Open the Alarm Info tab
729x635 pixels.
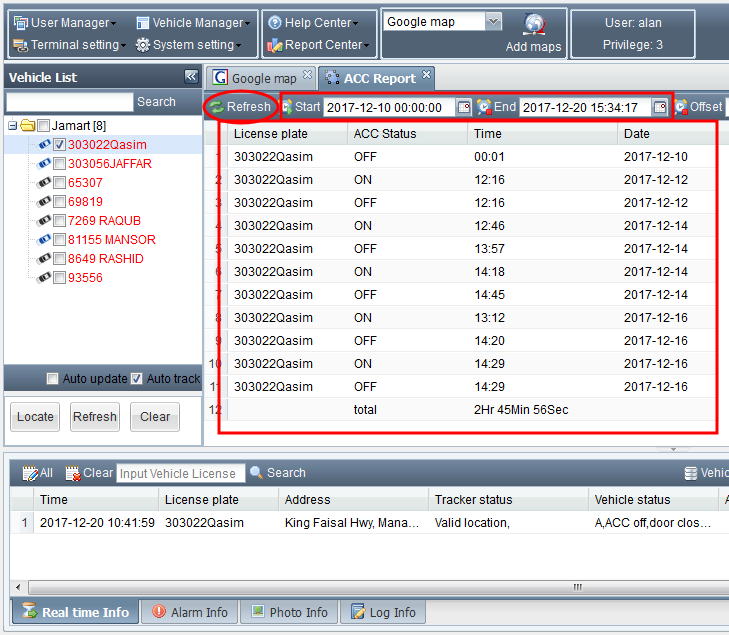click(x=190, y=612)
